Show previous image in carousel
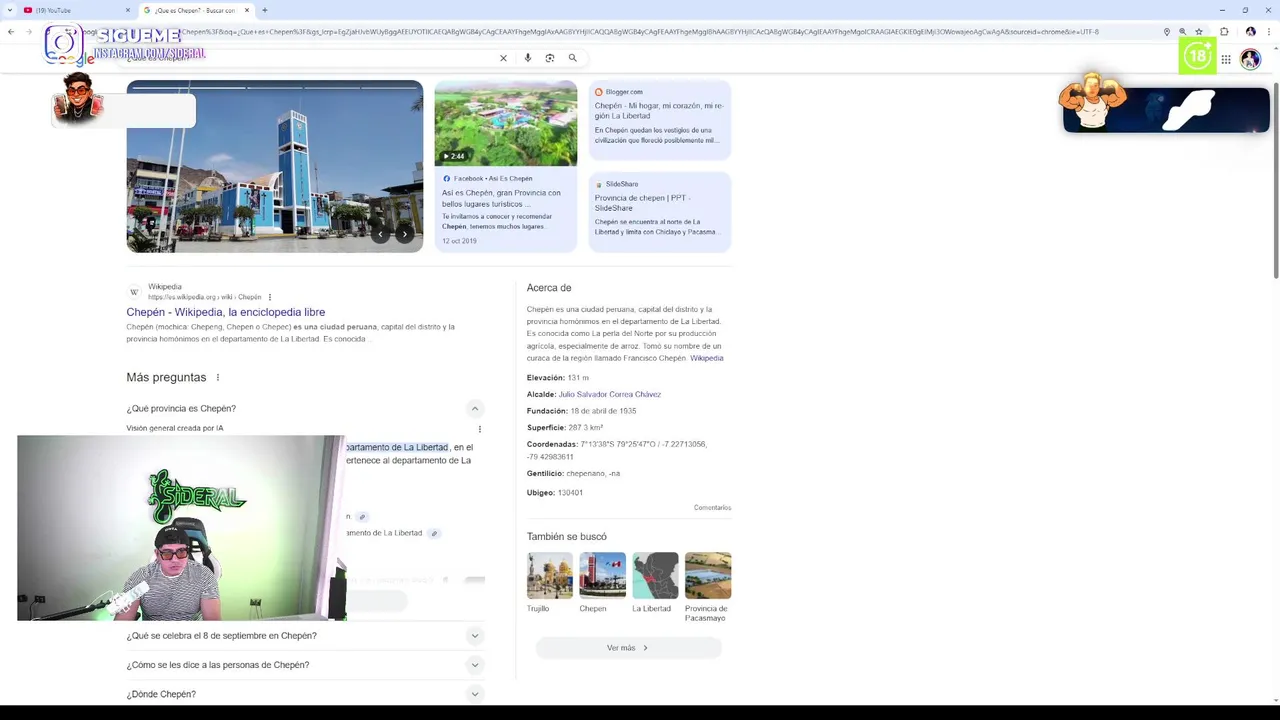 tap(380, 234)
